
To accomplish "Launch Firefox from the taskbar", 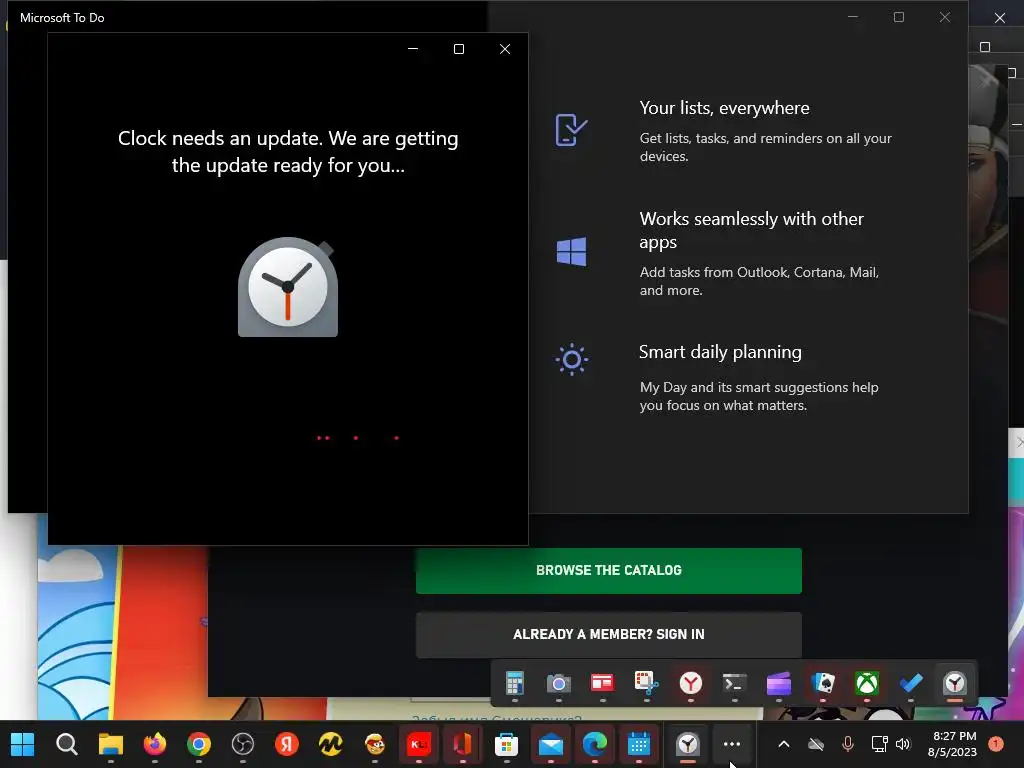I will click(x=155, y=744).
